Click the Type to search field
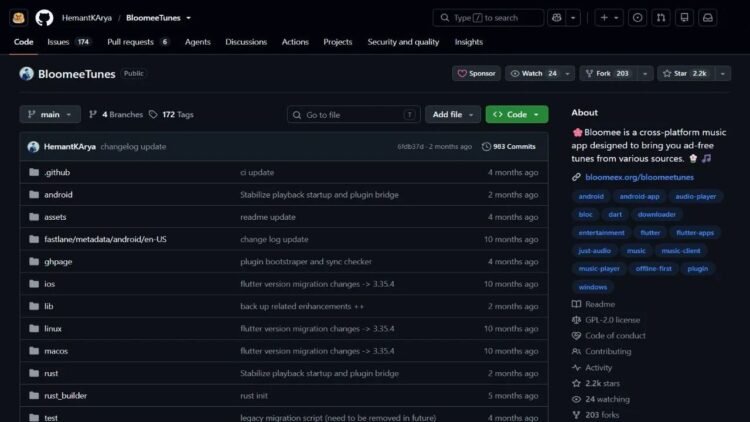 pyautogui.click(x=488, y=18)
